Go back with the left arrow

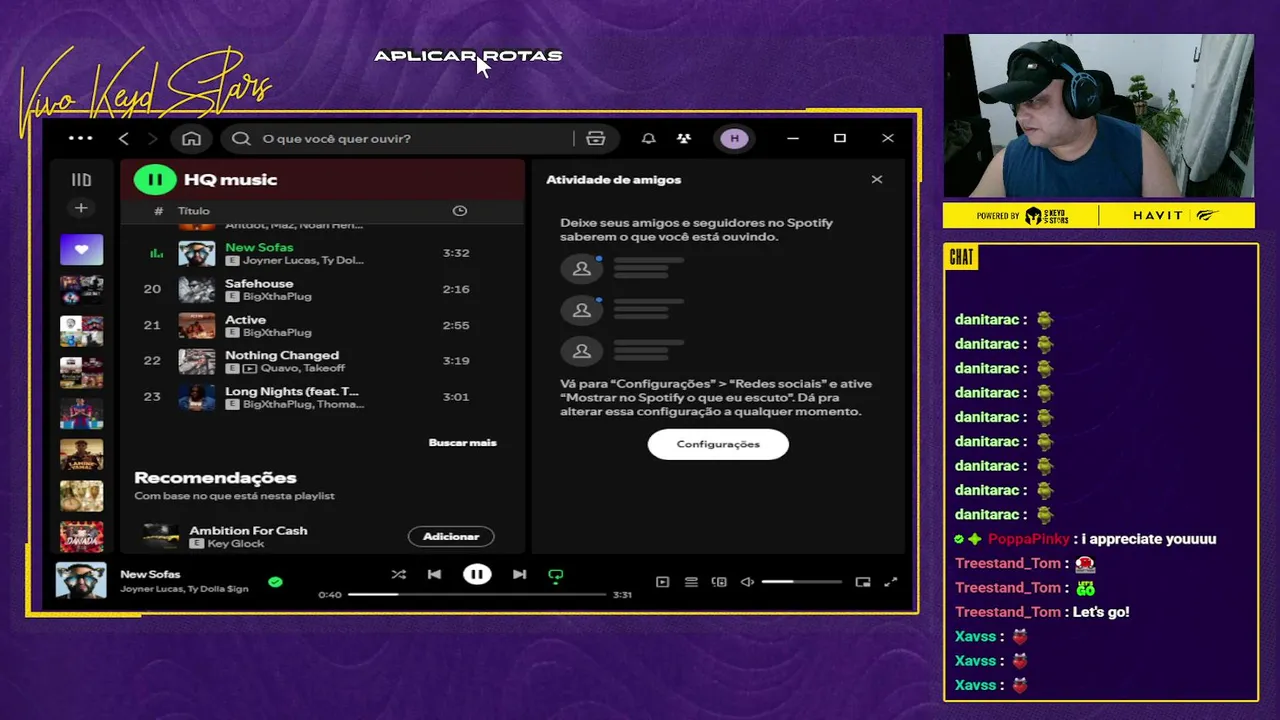pos(123,139)
